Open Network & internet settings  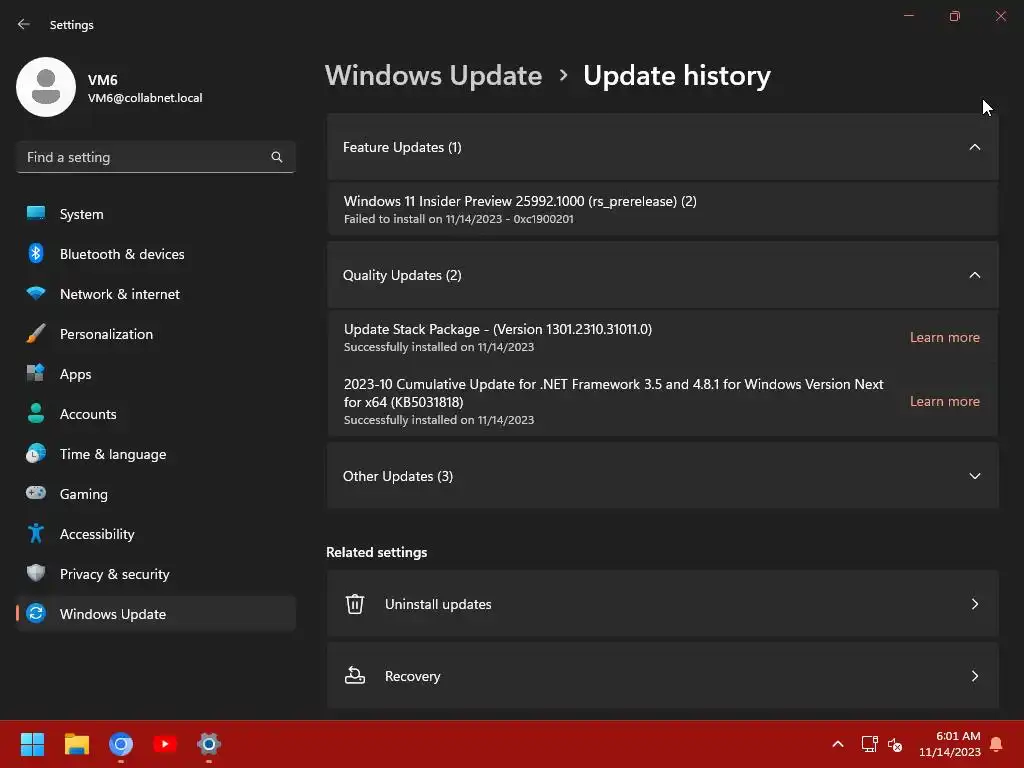[156, 294]
